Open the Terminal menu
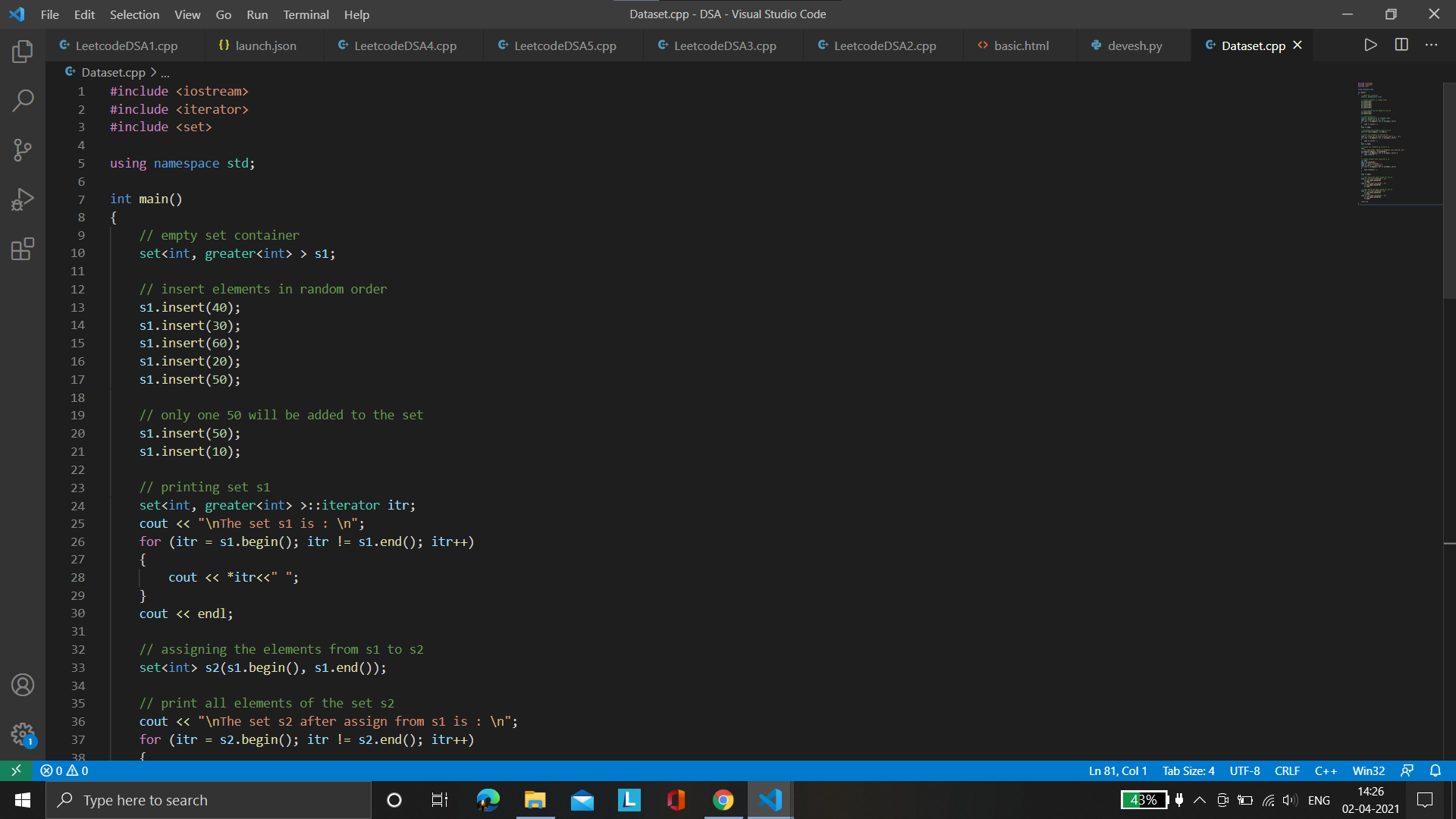Viewport: 1456px width, 819px height. pyautogui.click(x=306, y=14)
